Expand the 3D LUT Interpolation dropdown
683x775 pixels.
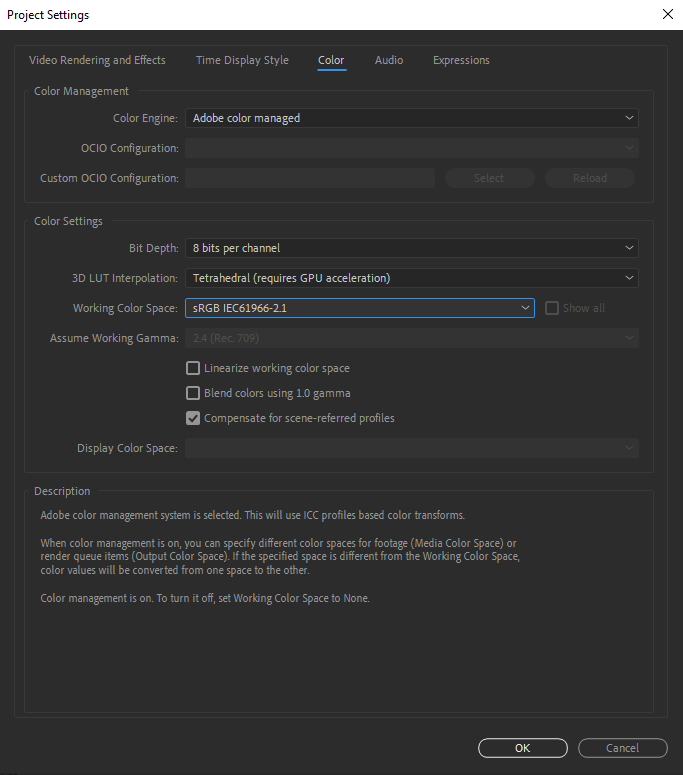point(411,278)
